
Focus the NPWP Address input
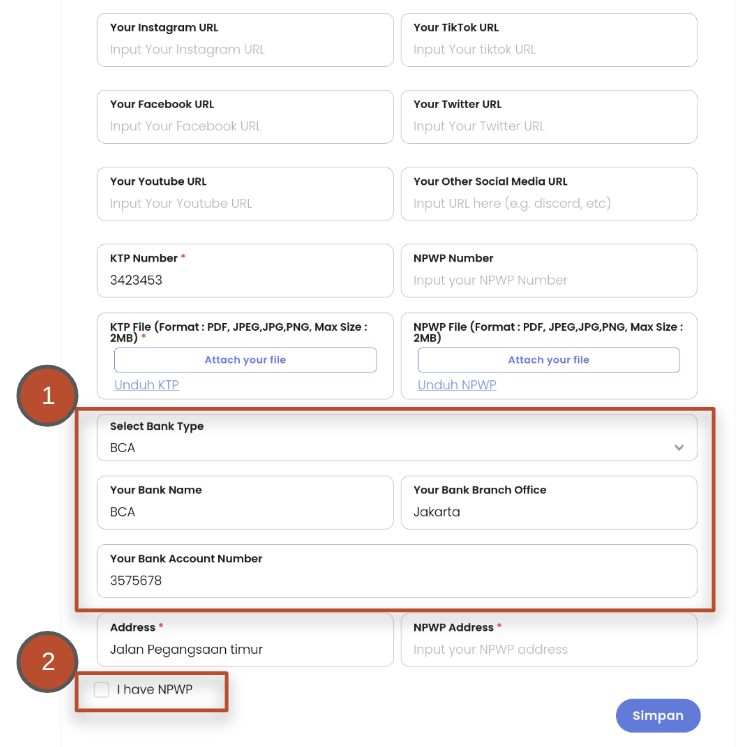click(x=549, y=650)
